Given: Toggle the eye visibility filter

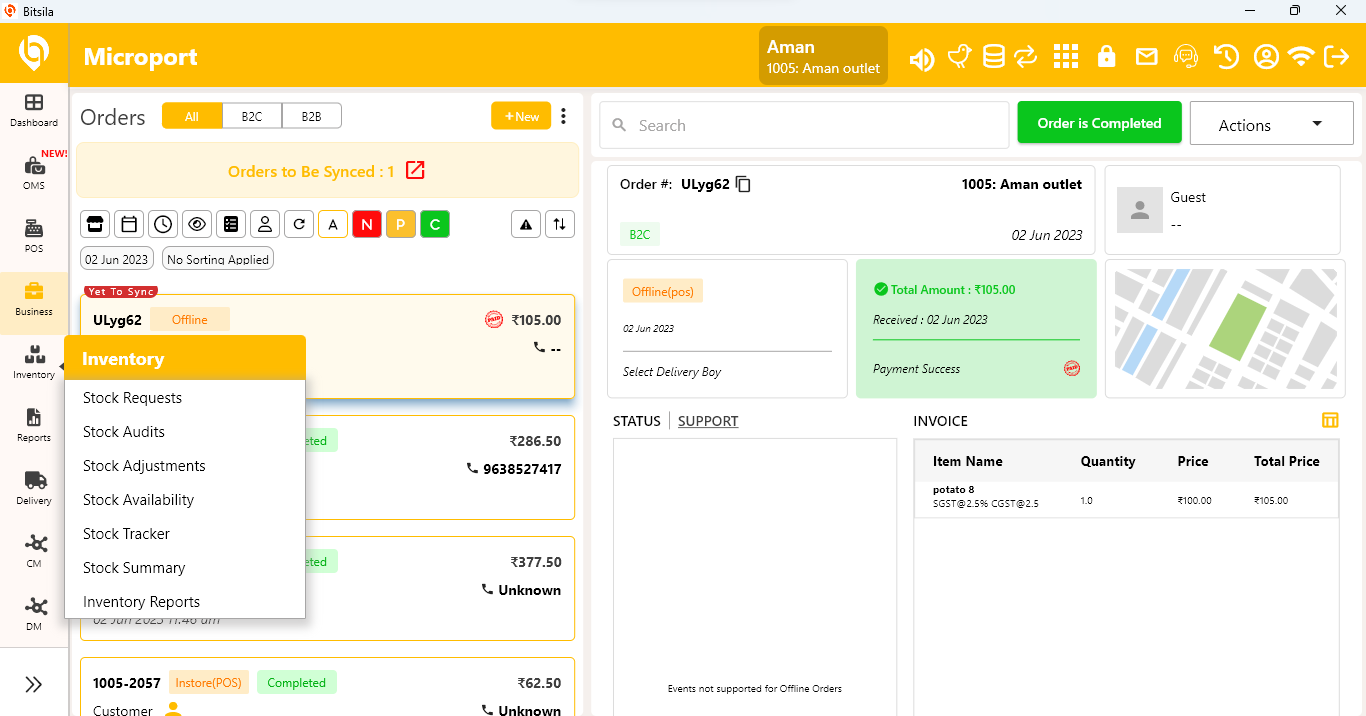Looking at the screenshot, I should pyautogui.click(x=197, y=224).
